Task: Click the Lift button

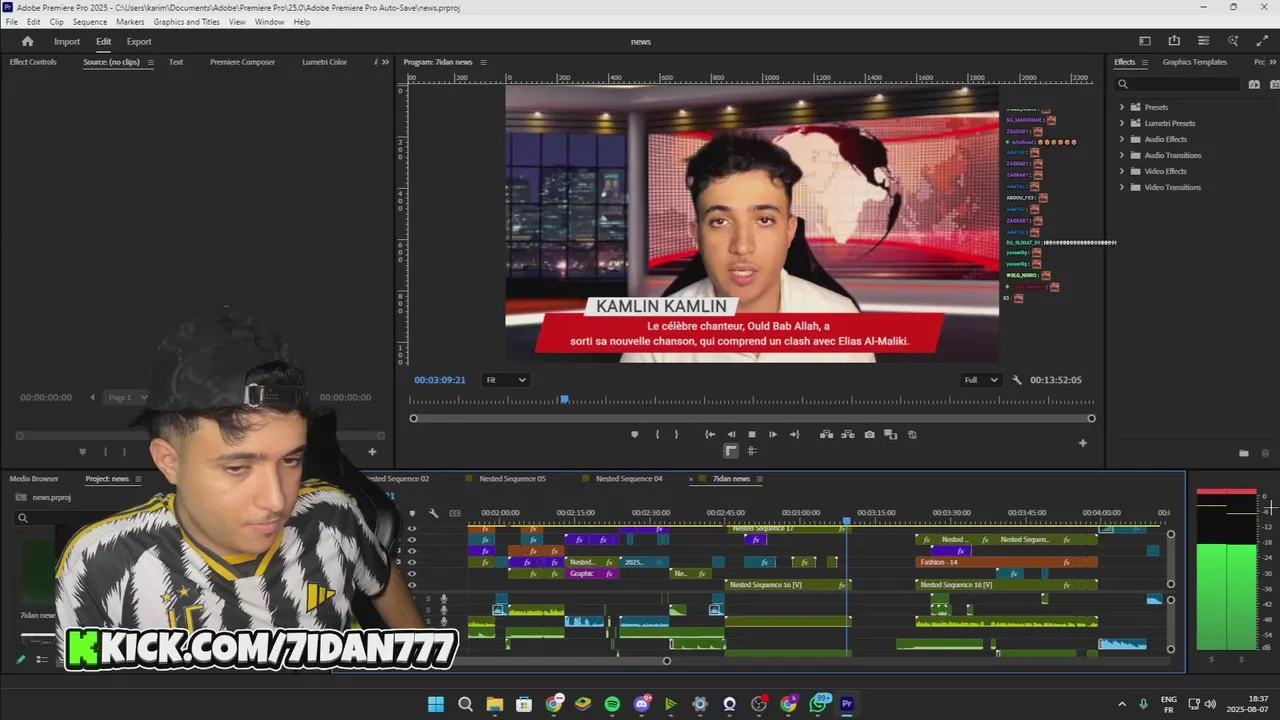Action: pyautogui.click(x=826, y=434)
